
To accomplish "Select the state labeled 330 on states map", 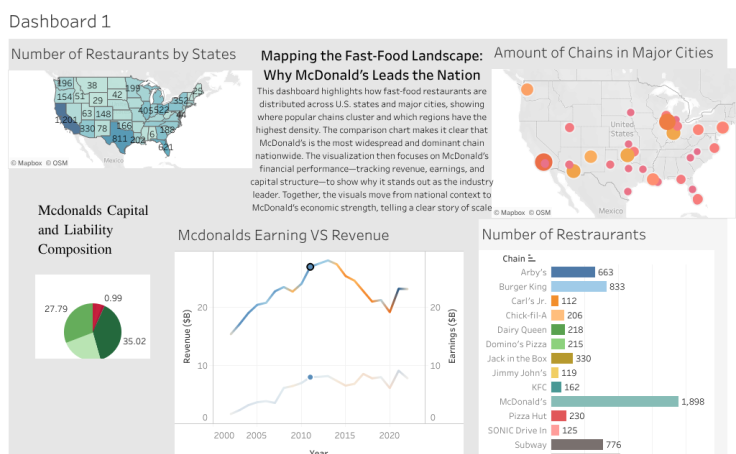I will point(87,128).
